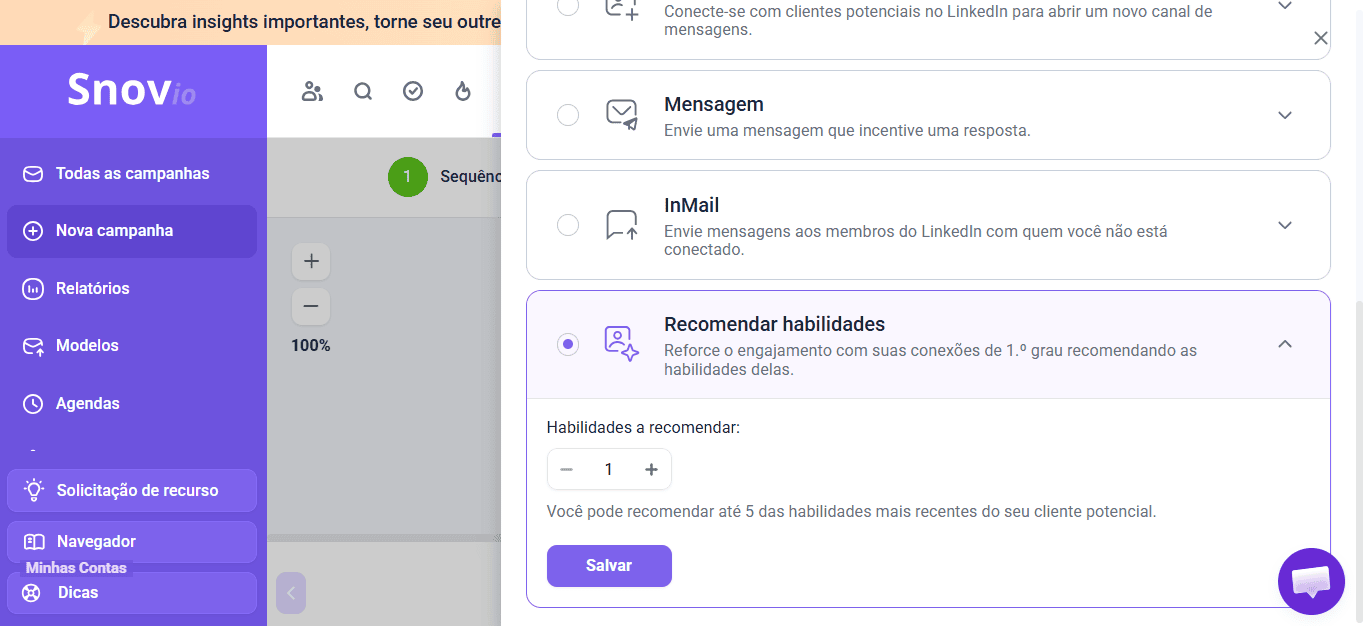Close the side panel with X
The image size is (1363, 626).
1321,38
